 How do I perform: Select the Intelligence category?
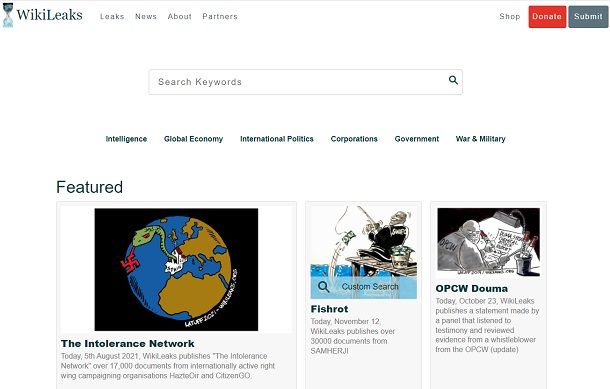(126, 139)
